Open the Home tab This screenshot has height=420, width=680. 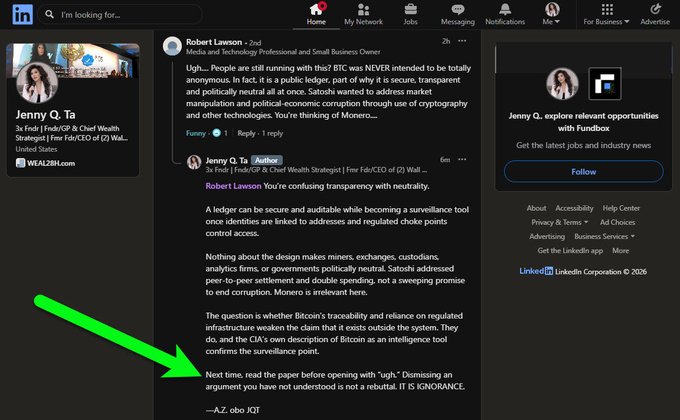coord(316,14)
